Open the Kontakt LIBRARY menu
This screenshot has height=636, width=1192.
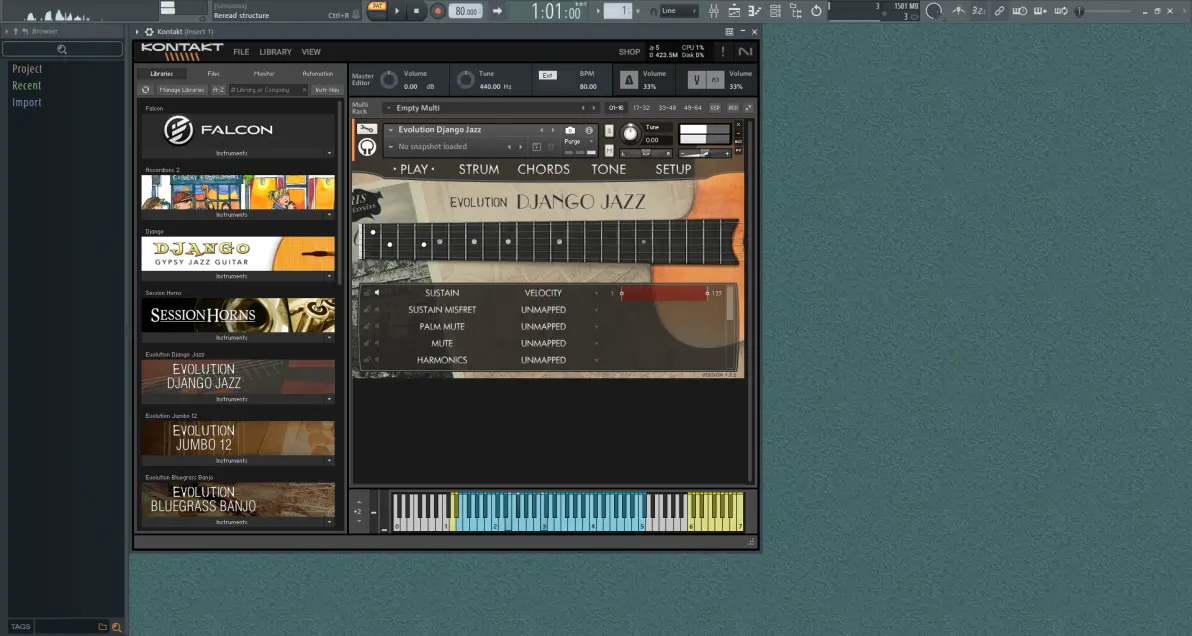point(275,52)
